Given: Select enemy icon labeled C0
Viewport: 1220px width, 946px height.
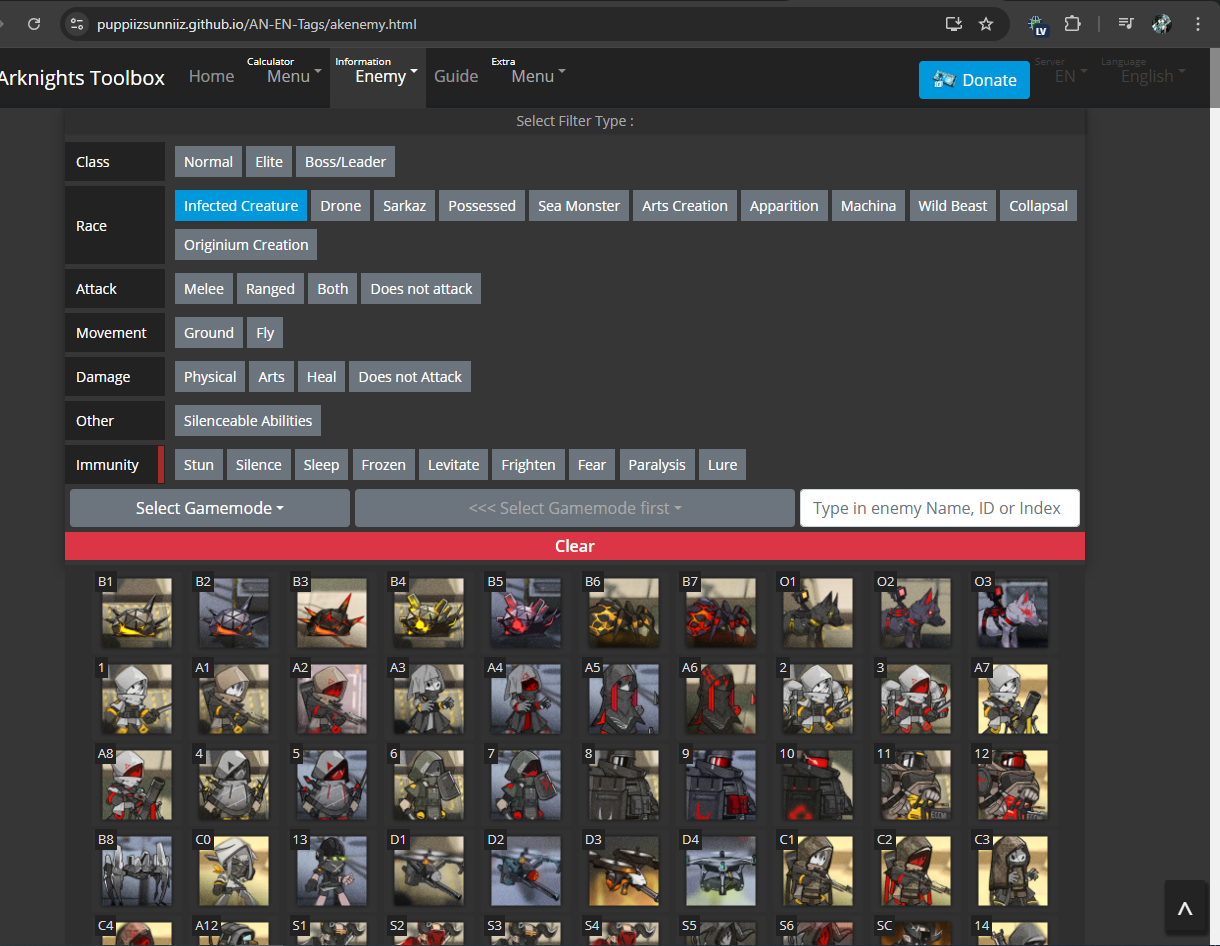Looking at the screenshot, I should tap(234, 871).
